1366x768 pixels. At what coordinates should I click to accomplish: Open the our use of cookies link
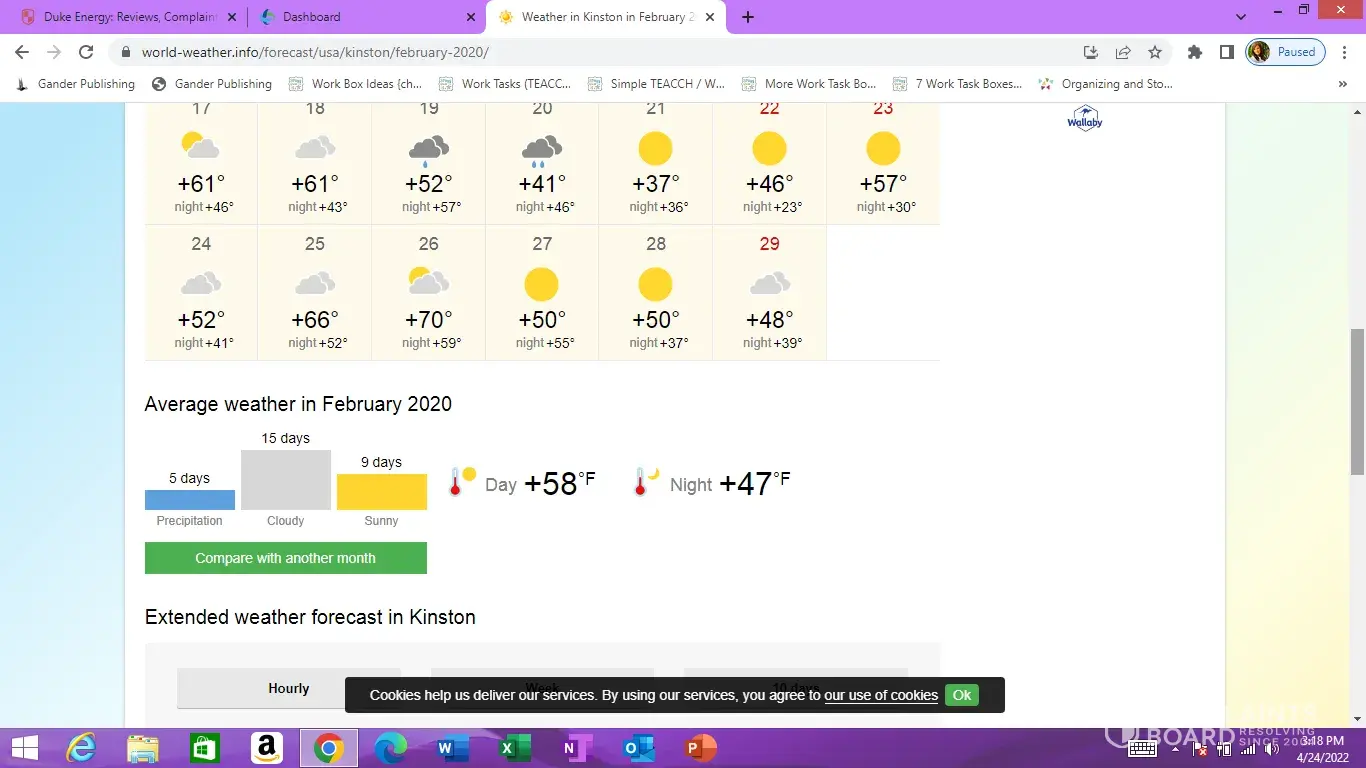point(880,695)
